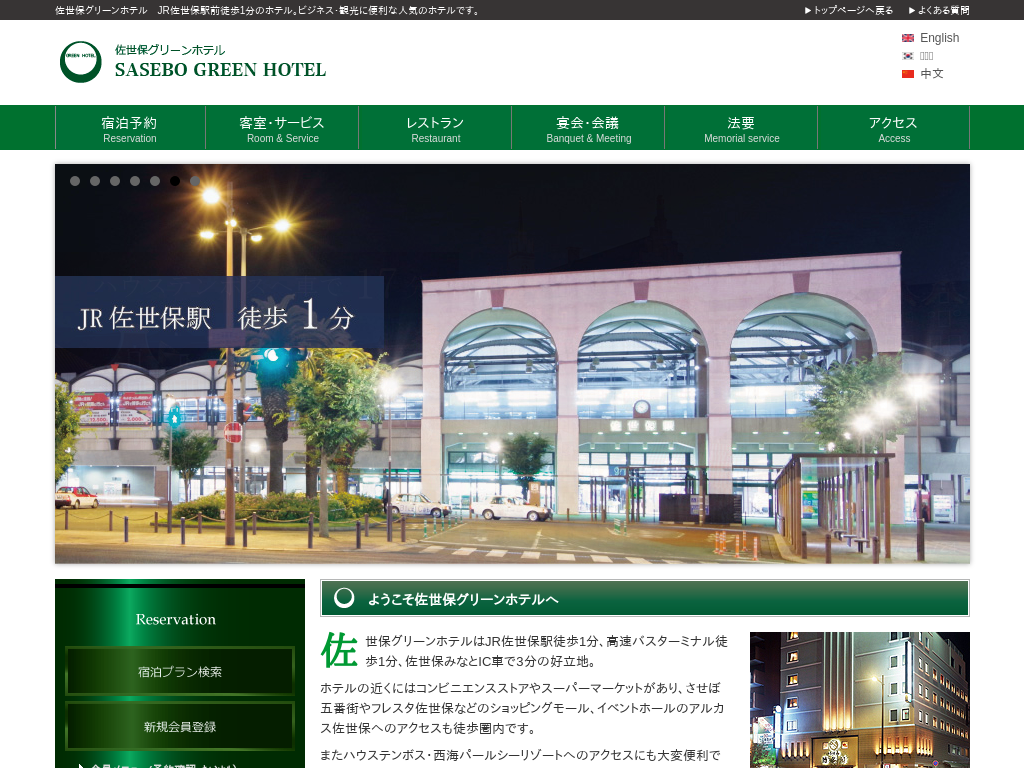1024x768 pixels.
Task: Switch site language to 中文
Action: tap(932, 74)
